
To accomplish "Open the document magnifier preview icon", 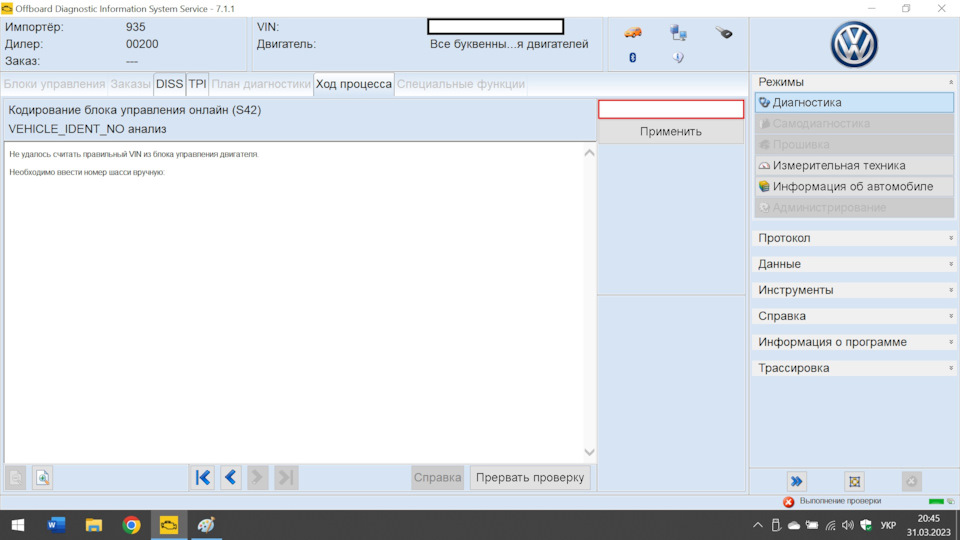I will pyautogui.click(x=42, y=478).
